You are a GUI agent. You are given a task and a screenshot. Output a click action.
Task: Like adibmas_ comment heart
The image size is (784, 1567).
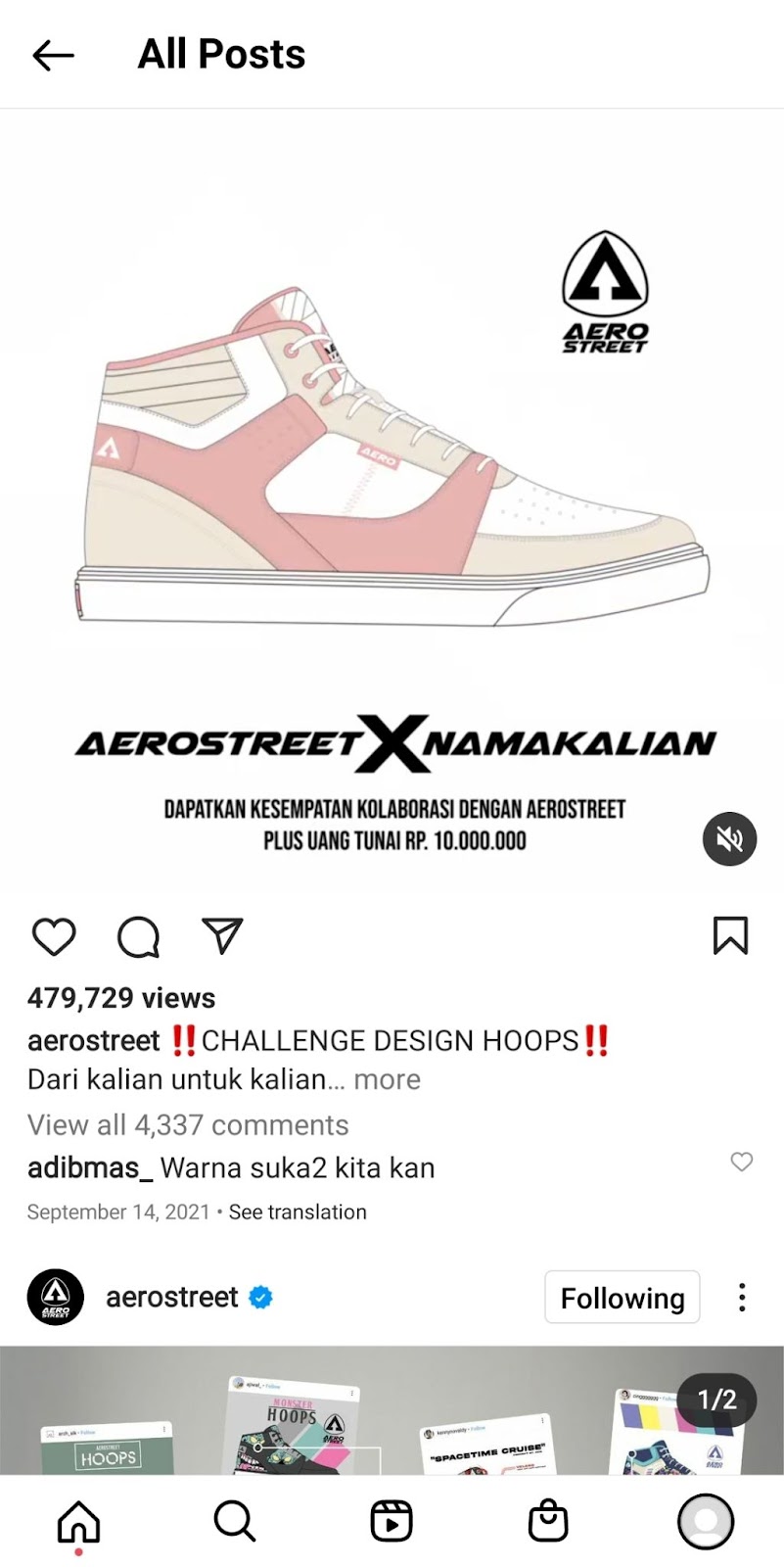[742, 1162]
